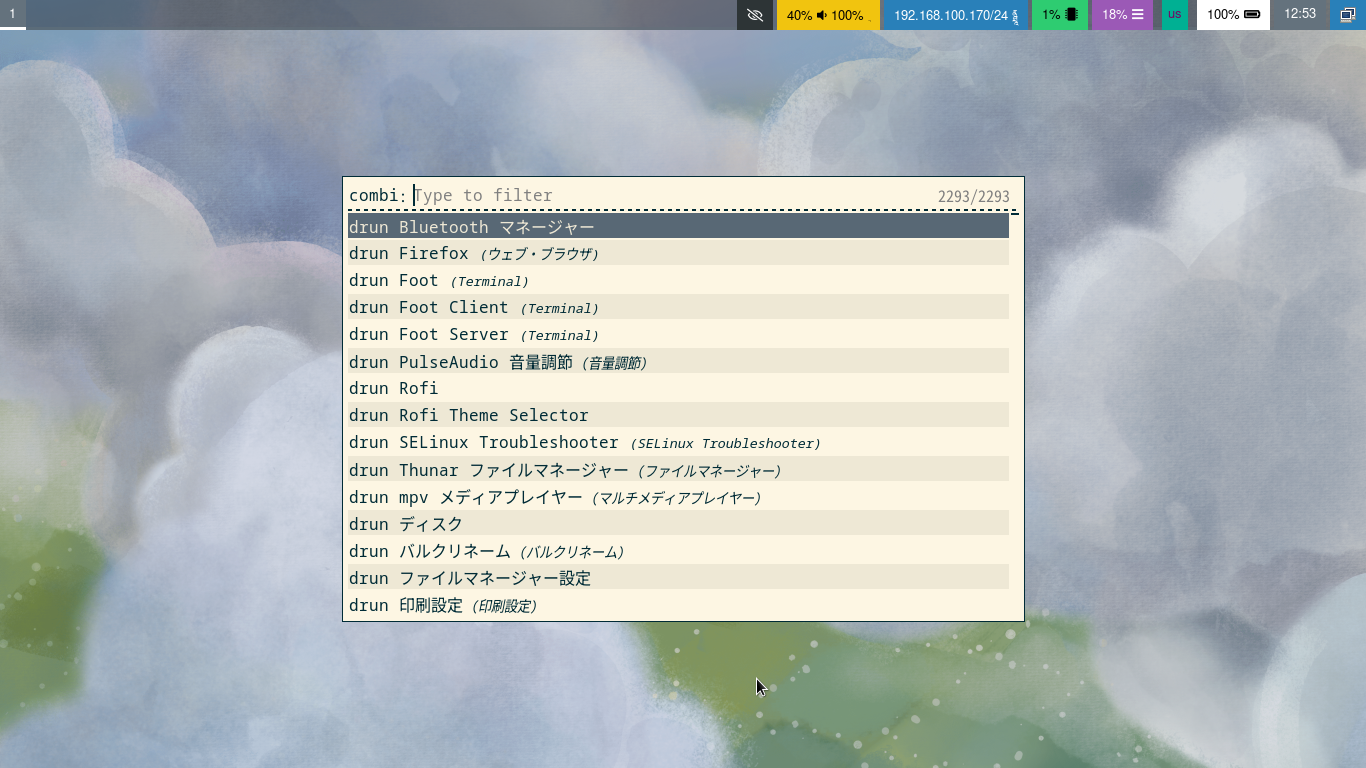This screenshot has height=768, width=1366.
Task: Open the 印刷設定 entry
Action: (678, 605)
